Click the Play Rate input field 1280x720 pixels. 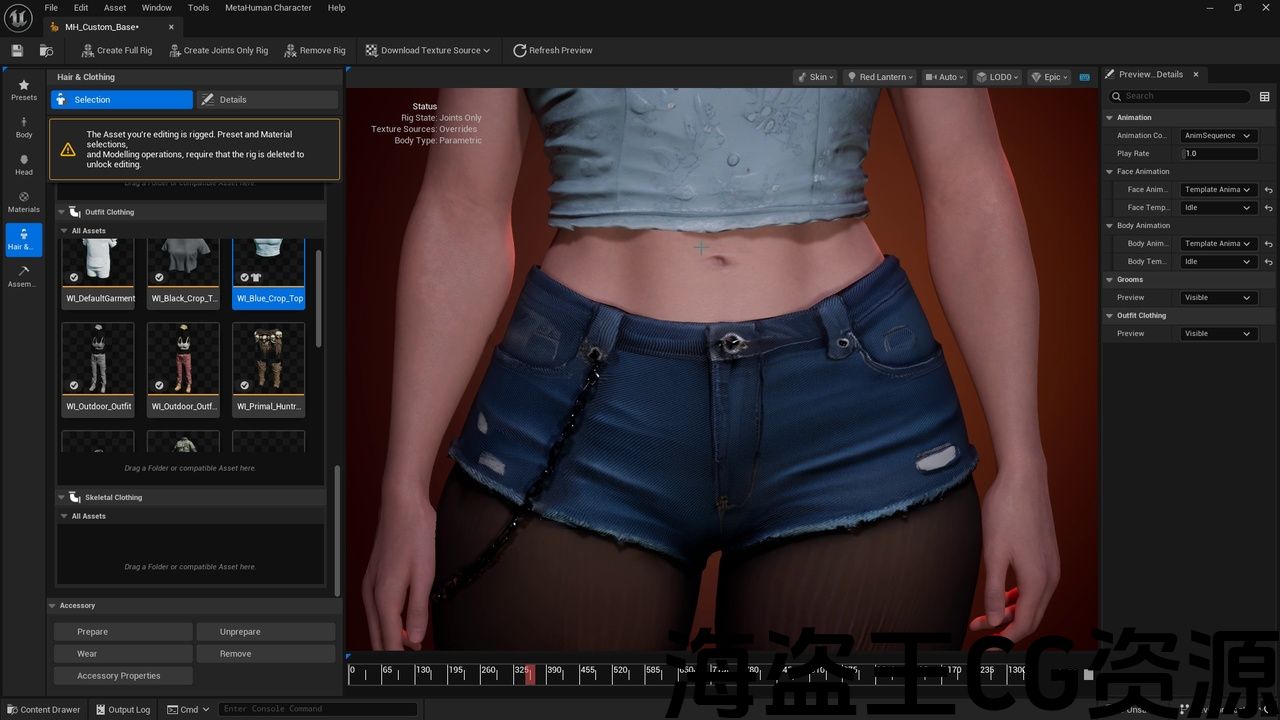pyautogui.click(x=1220, y=154)
